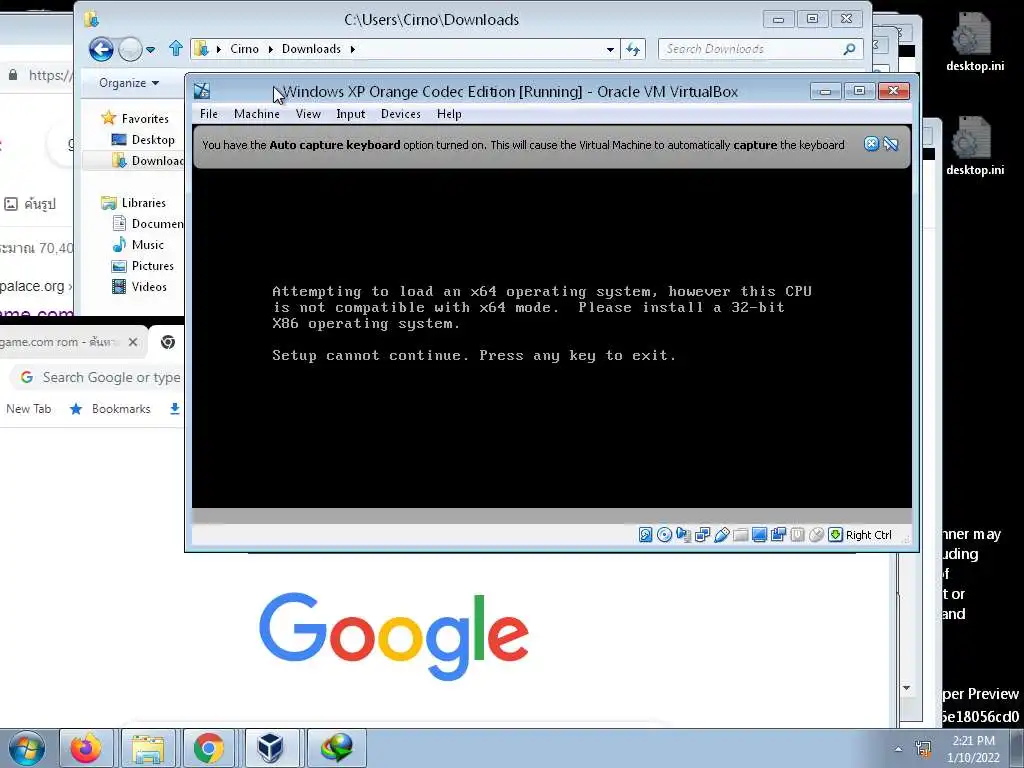1024x768 pixels.
Task: Click the VirtualBox taskbar icon
Action: tap(270, 748)
